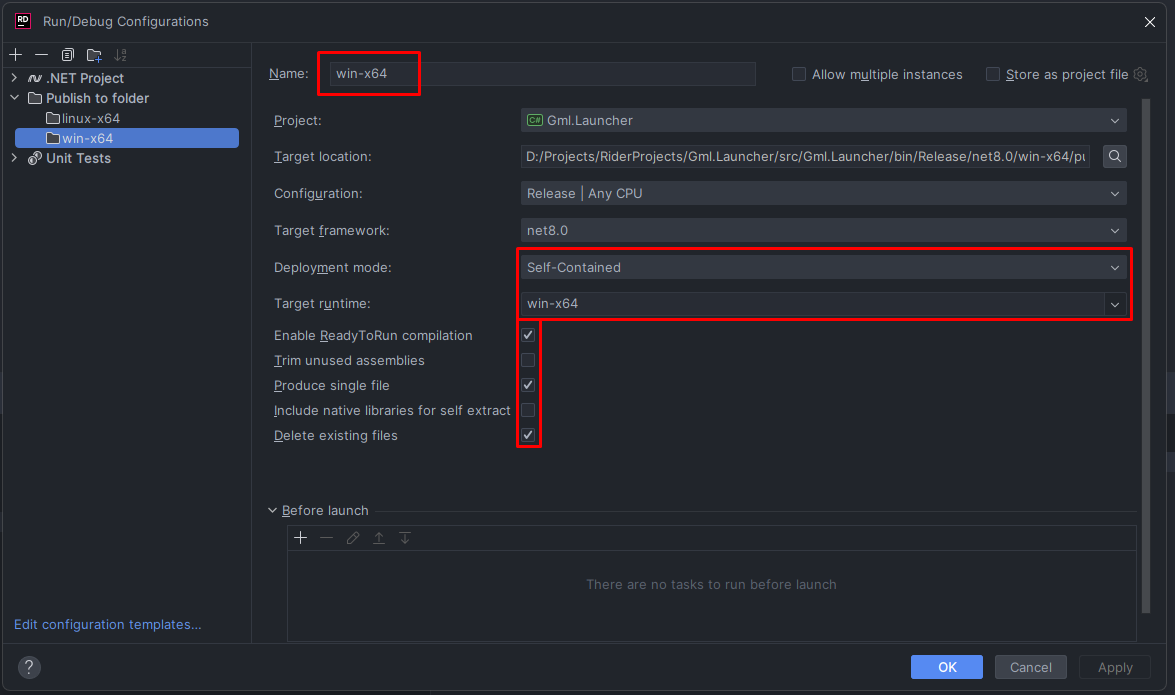Image resolution: width=1175 pixels, height=695 pixels.
Task: Click into the Name text field
Action: (540, 74)
